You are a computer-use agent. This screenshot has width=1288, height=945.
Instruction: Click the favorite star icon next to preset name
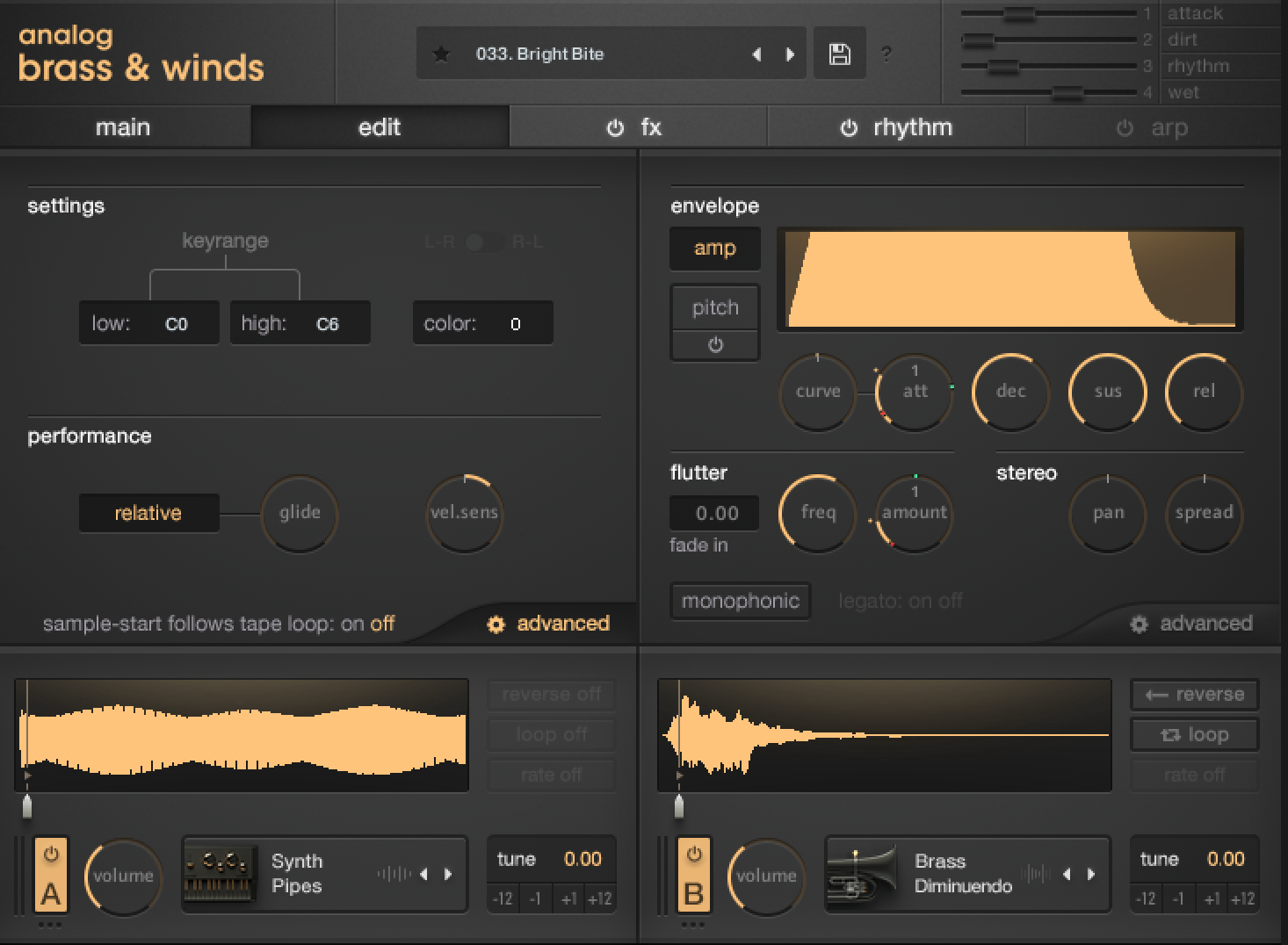point(441,54)
